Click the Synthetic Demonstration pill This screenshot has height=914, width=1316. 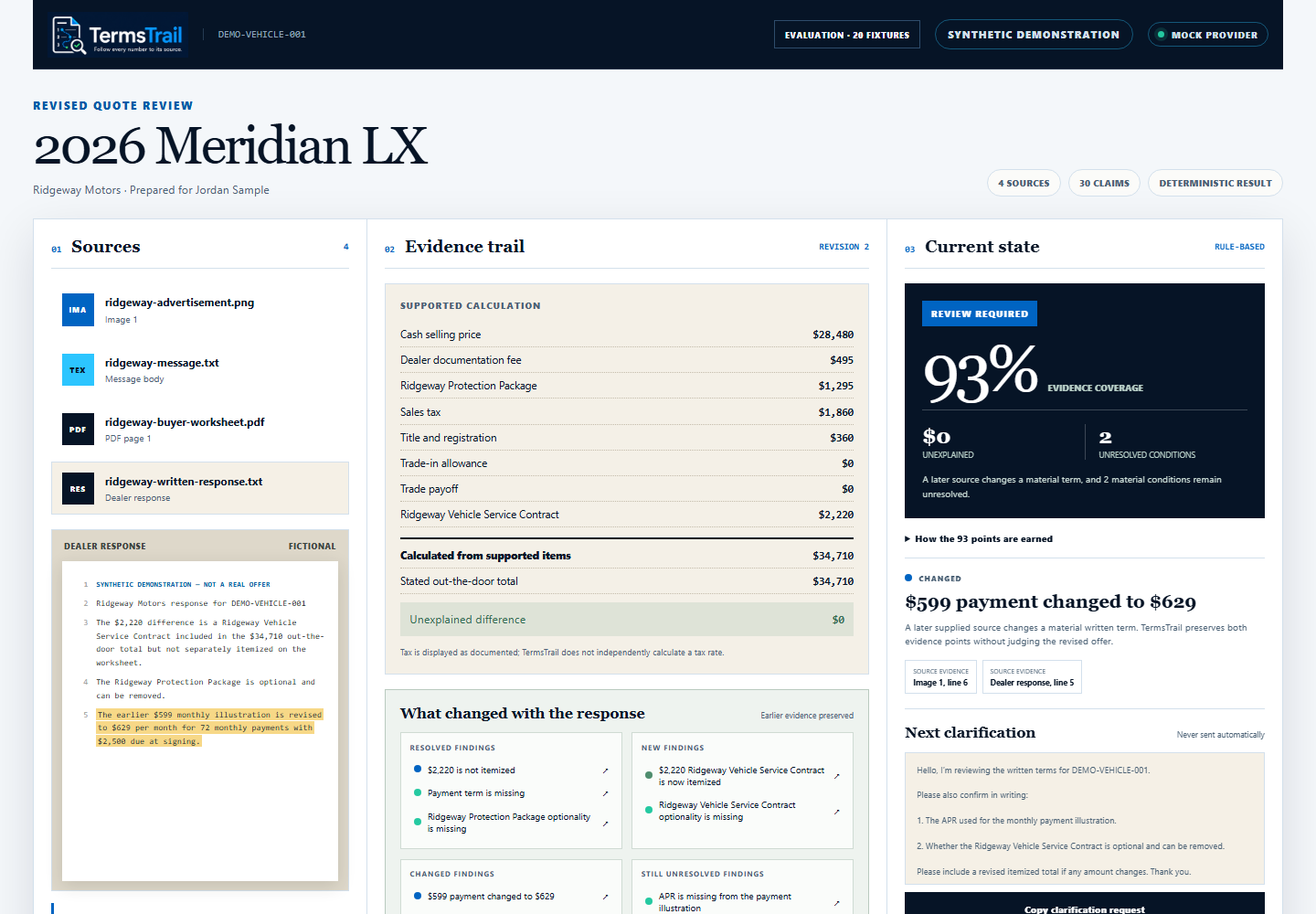click(1034, 35)
